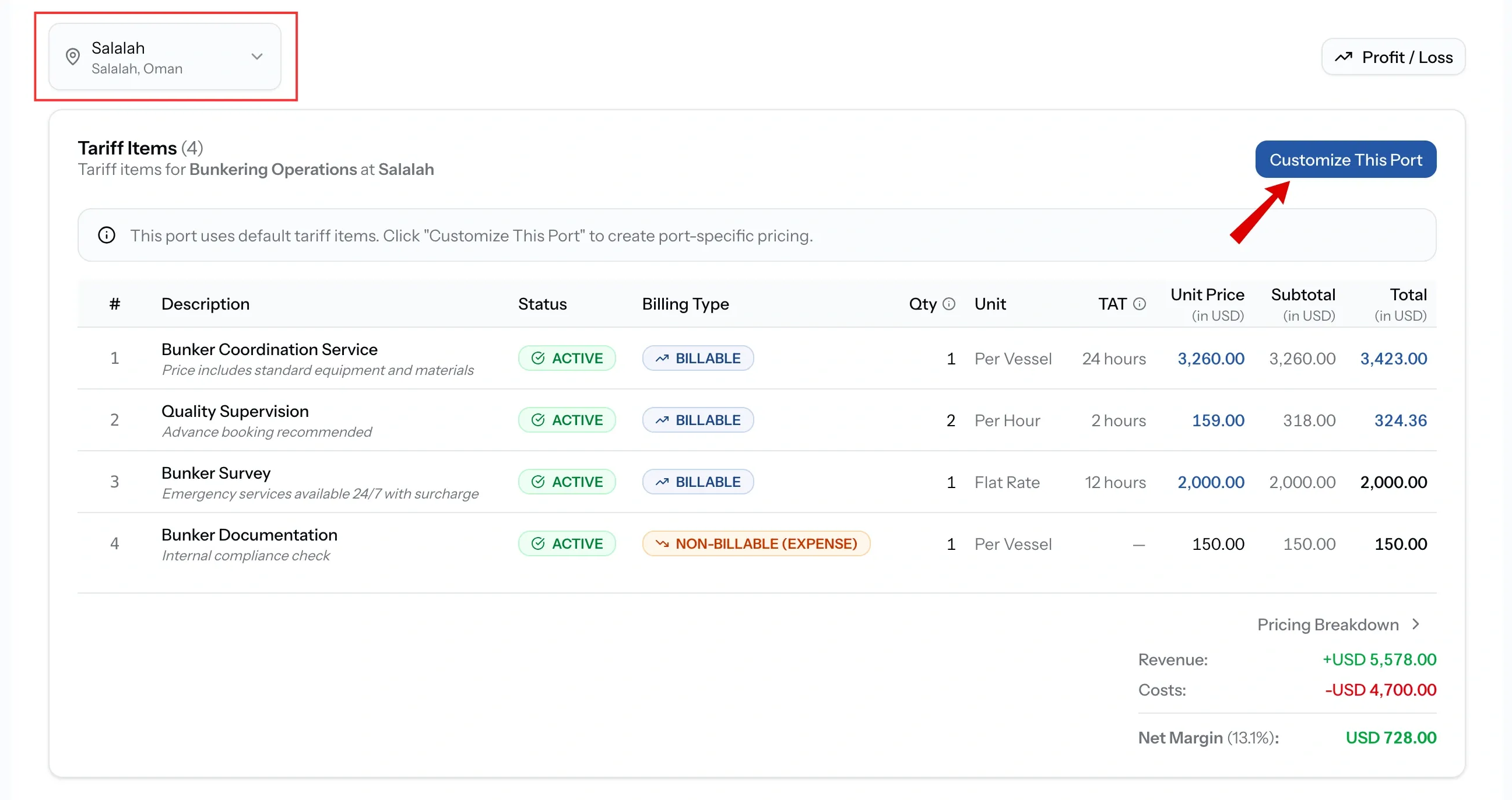Viewport: 1512px width, 800px height.
Task: Click the info icon next to TAT header
Action: [x=1139, y=304]
